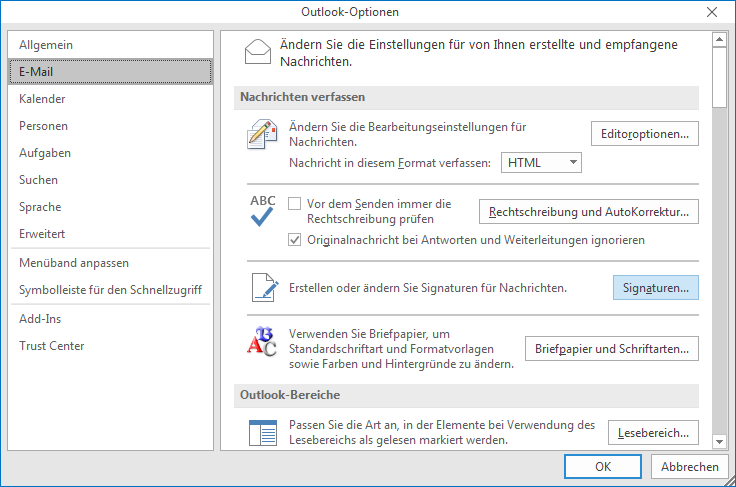
Task: Click the vertical scrollbar thumb
Action: pos(719,77)
